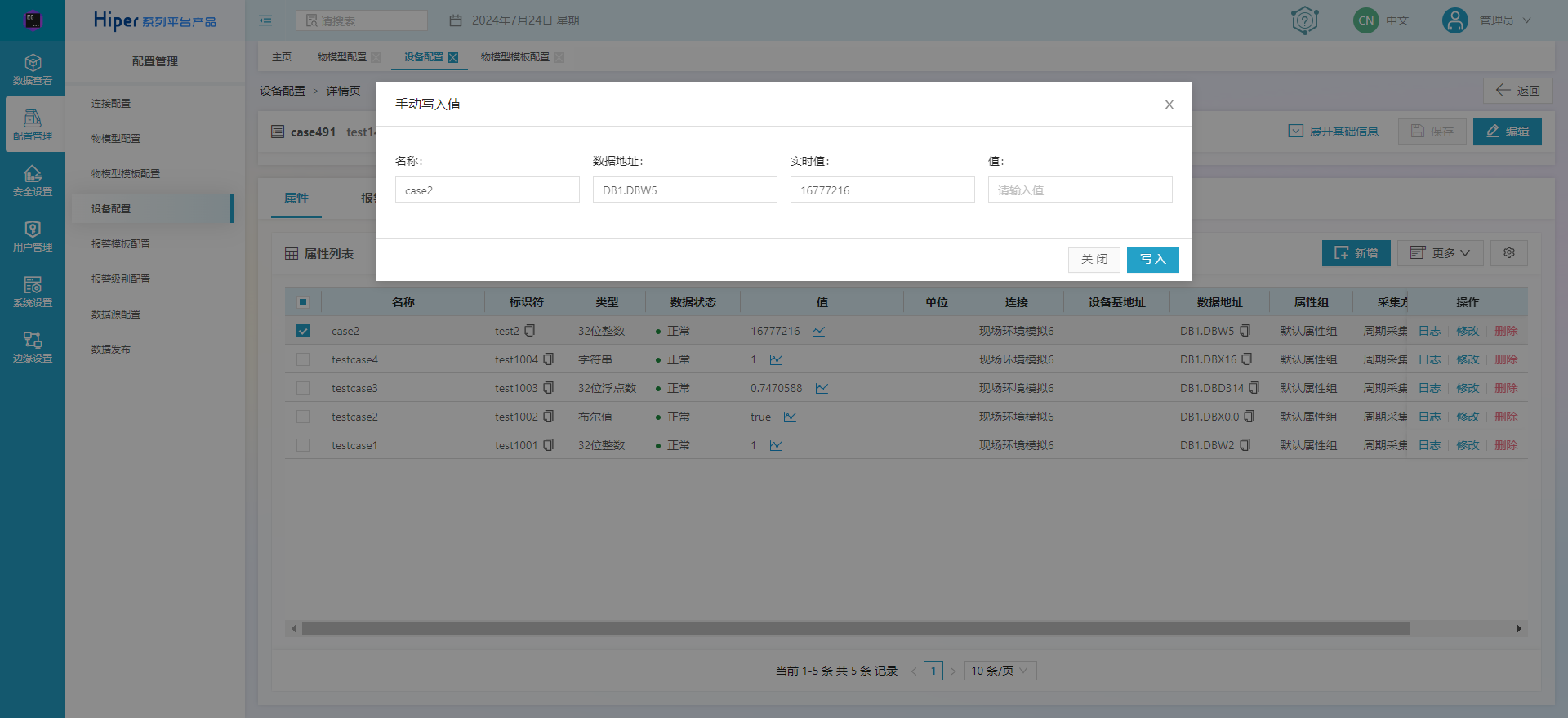Check the testcase3 row checkbox
The width and height of the screenshot is (1568, 718).
tap(303, 388)
